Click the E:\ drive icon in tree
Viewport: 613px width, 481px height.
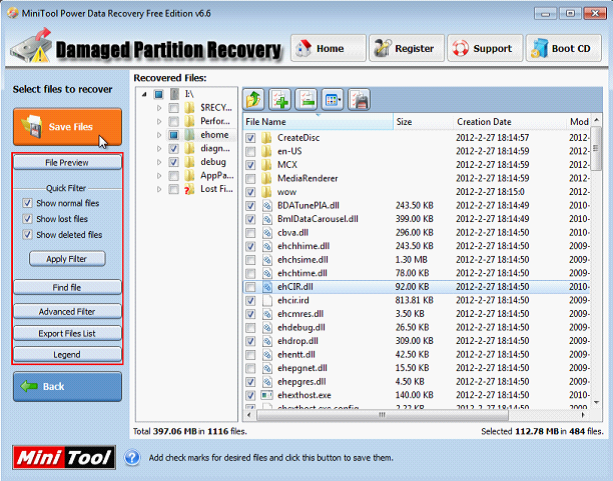(x=174, y=94)
